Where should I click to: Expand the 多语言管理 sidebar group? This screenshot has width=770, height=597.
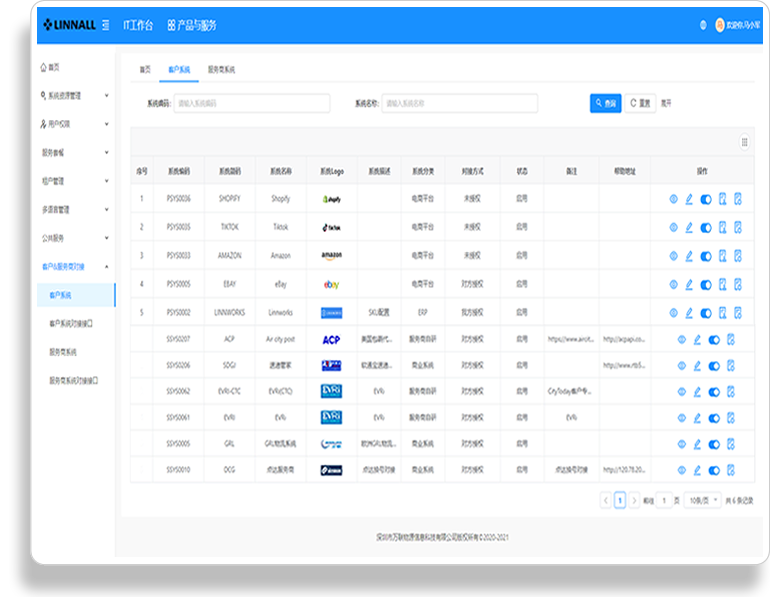(x=76, y=210)
